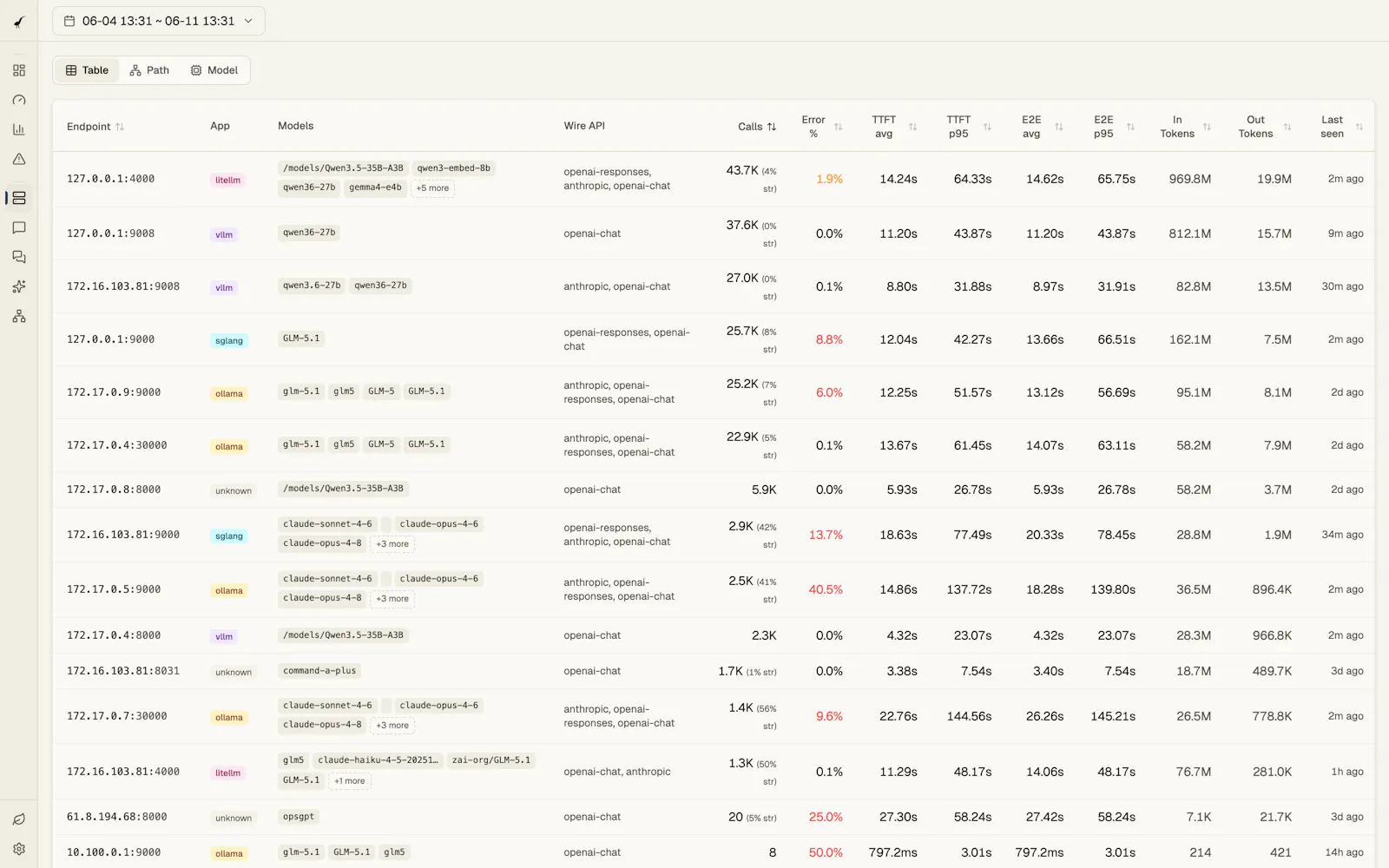
Task: Click the zai-org/GLM-5.1 model chip
Action: (491, 760)
